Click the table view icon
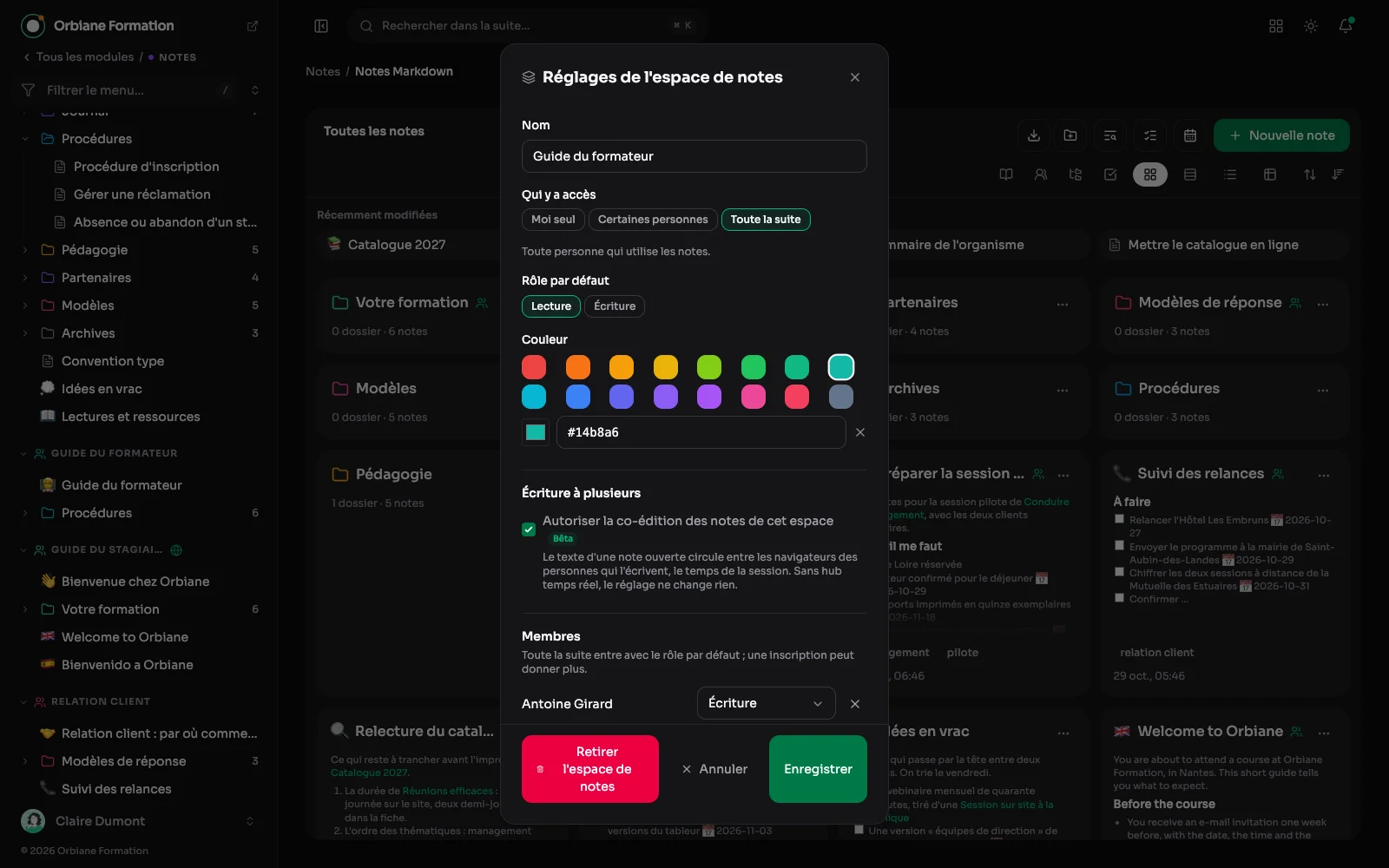This screenshot has height=868, width=1389. click(1270, 174)
